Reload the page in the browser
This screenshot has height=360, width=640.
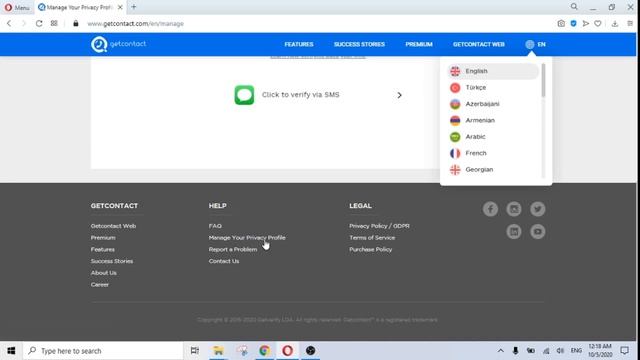39,24
